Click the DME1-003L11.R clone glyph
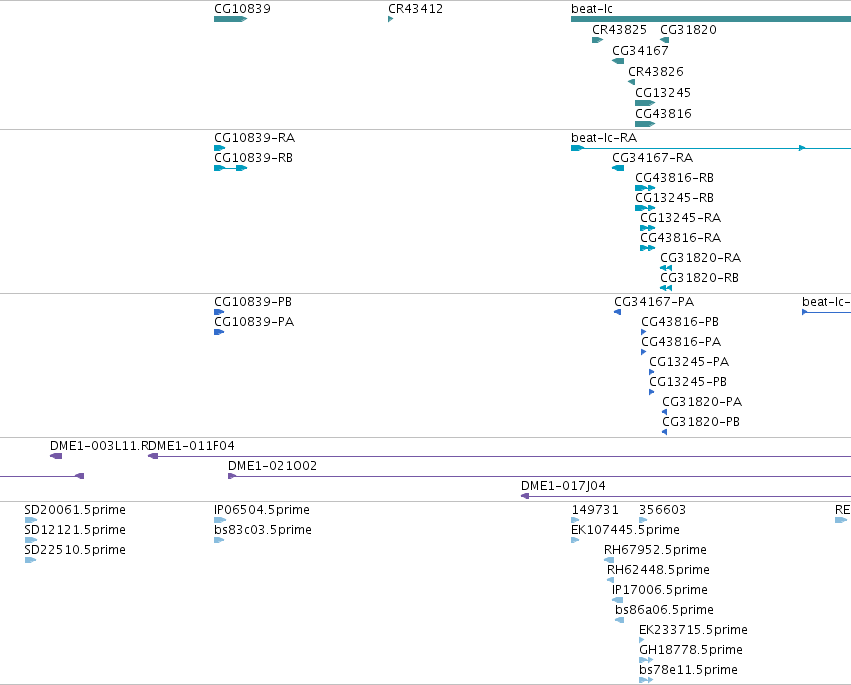Viewport: 851px width, 685px height. pos(56,456)
